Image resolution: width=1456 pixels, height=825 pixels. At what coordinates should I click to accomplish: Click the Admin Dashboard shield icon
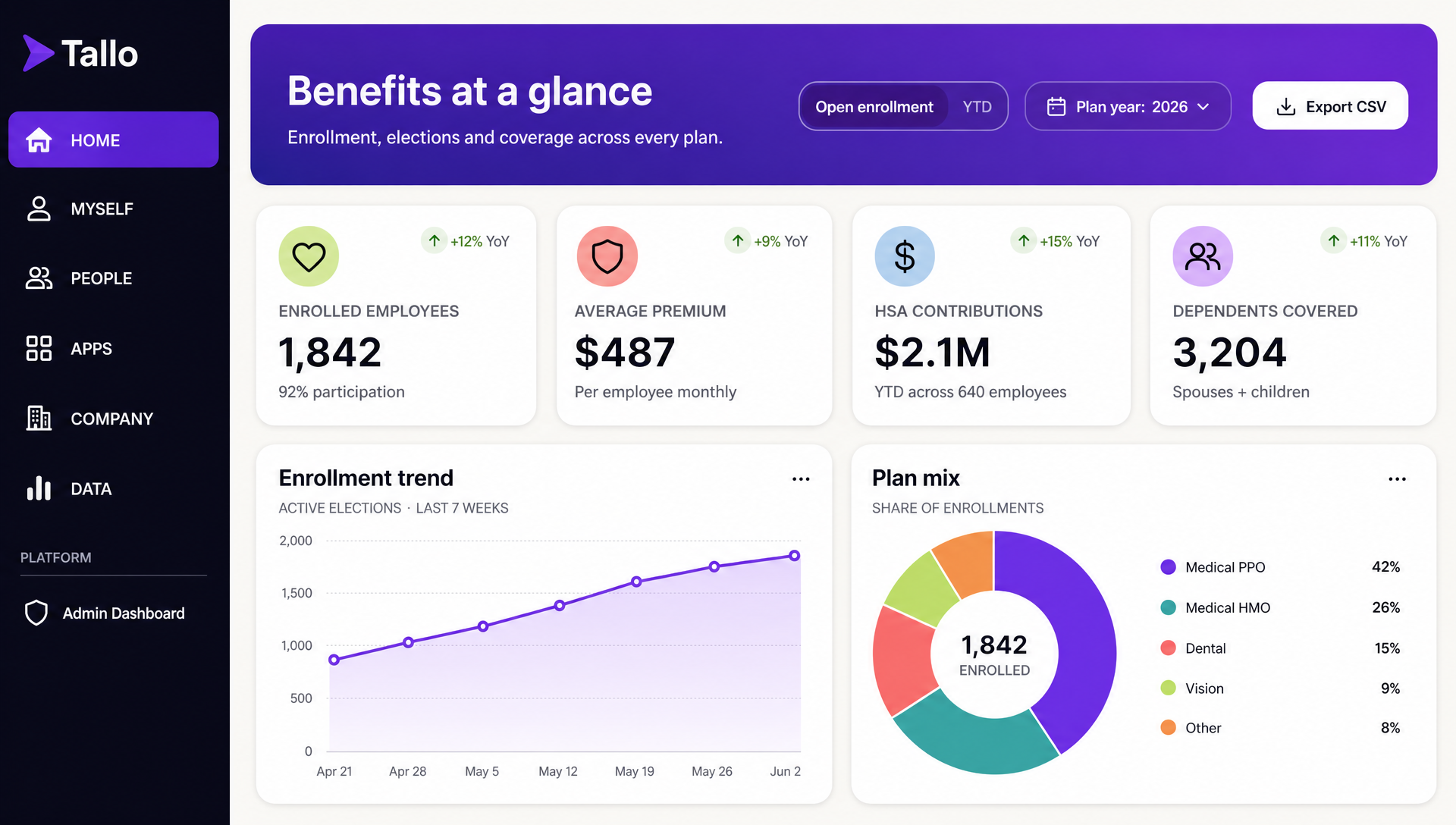coord(36,613)
